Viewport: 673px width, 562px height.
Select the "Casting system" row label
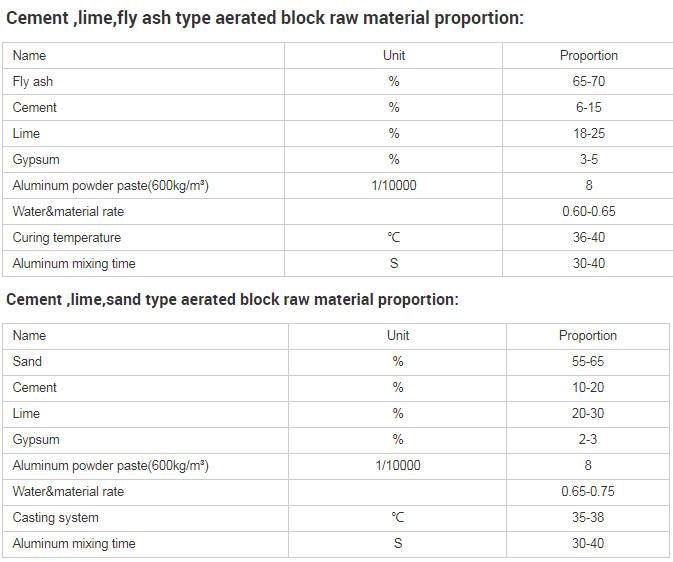pos(56,518)
